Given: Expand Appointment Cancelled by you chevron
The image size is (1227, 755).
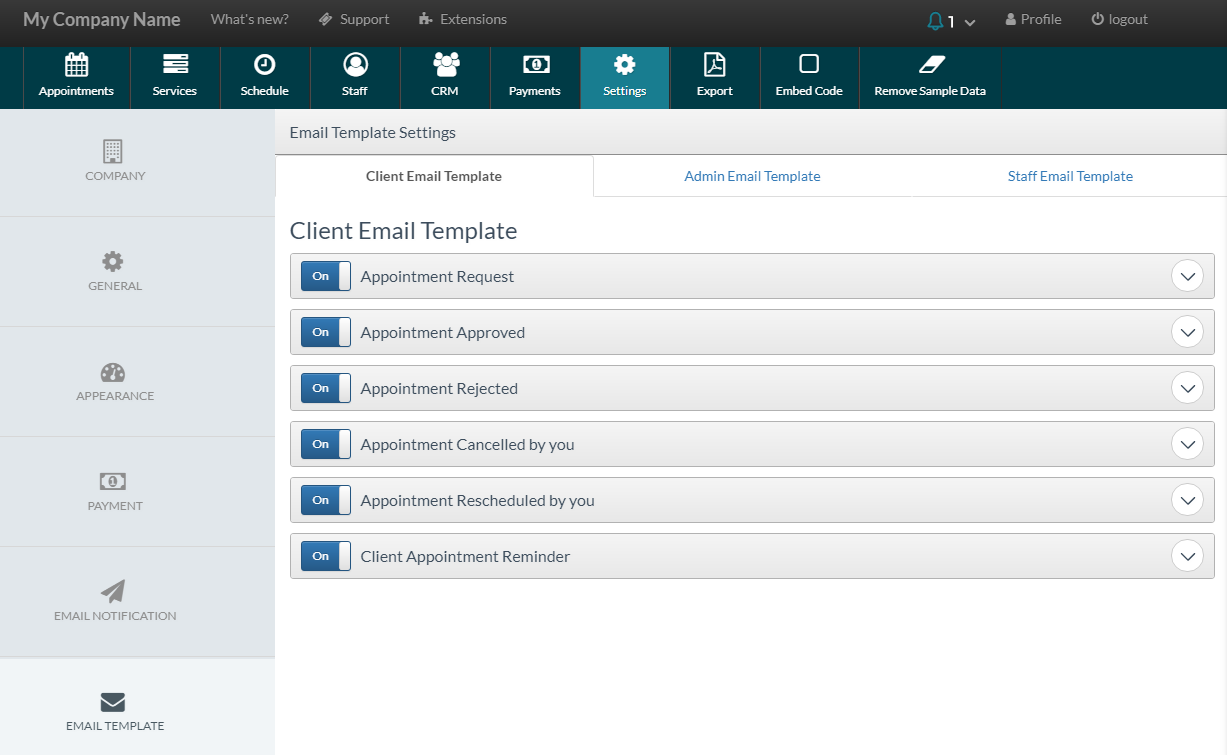Looking at the screenshot, I should pyautogui.click(x=1187, y=444).
